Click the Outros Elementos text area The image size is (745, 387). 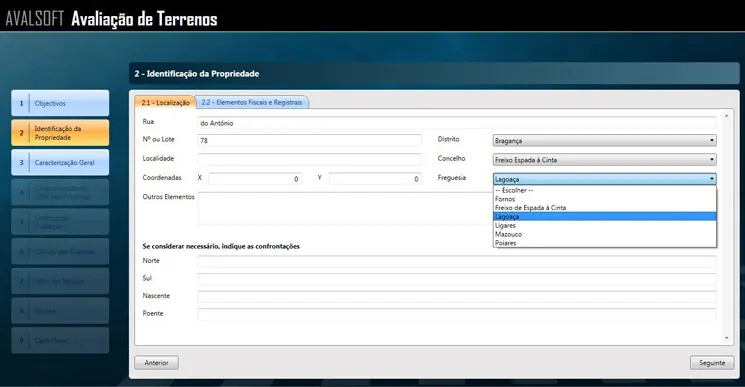click(345, 208)
